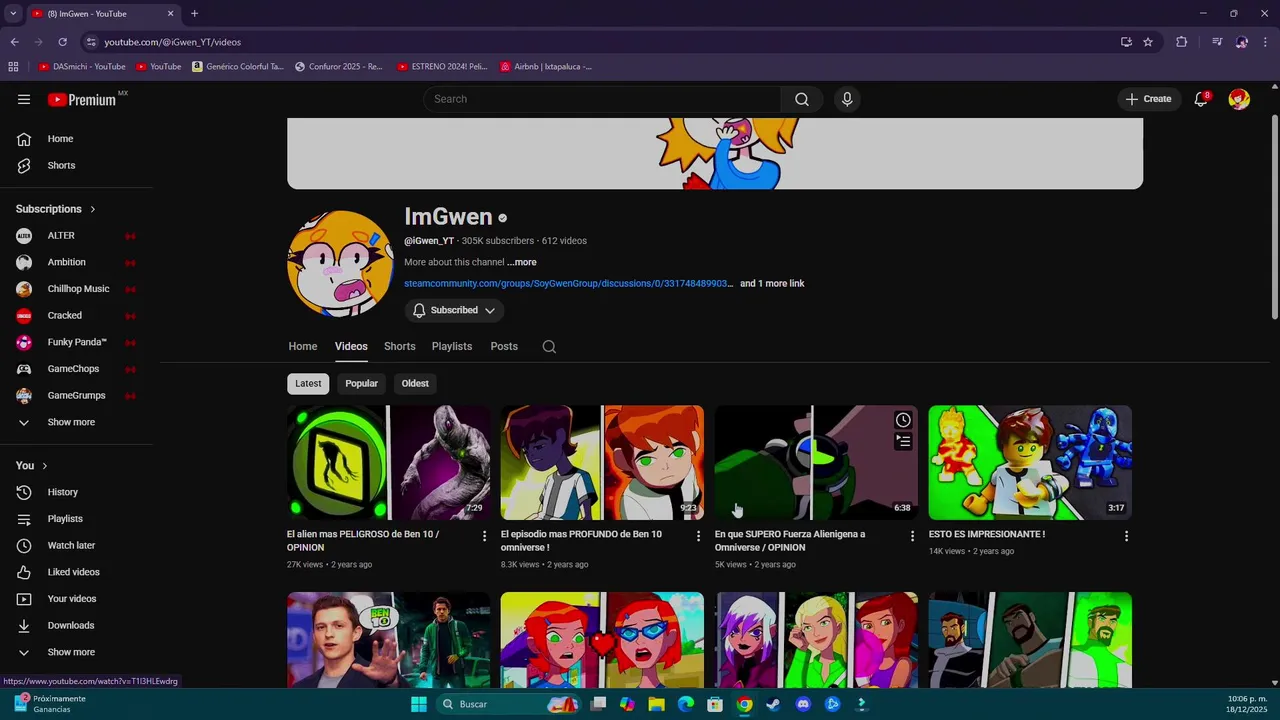The width and height of the screenshot is (1280, 720).
Task: Open the notifications bell
Action: tap(1201, 99)
